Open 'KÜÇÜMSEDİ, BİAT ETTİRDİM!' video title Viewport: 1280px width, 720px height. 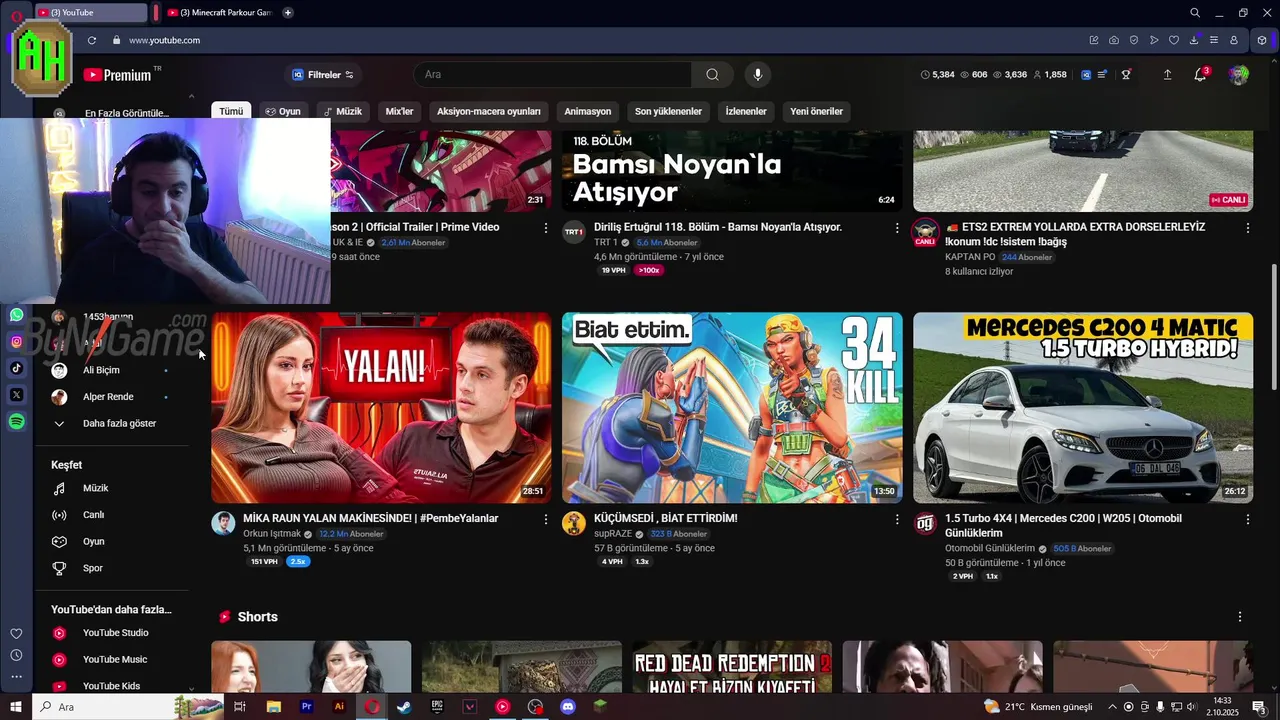click(666, 519)
